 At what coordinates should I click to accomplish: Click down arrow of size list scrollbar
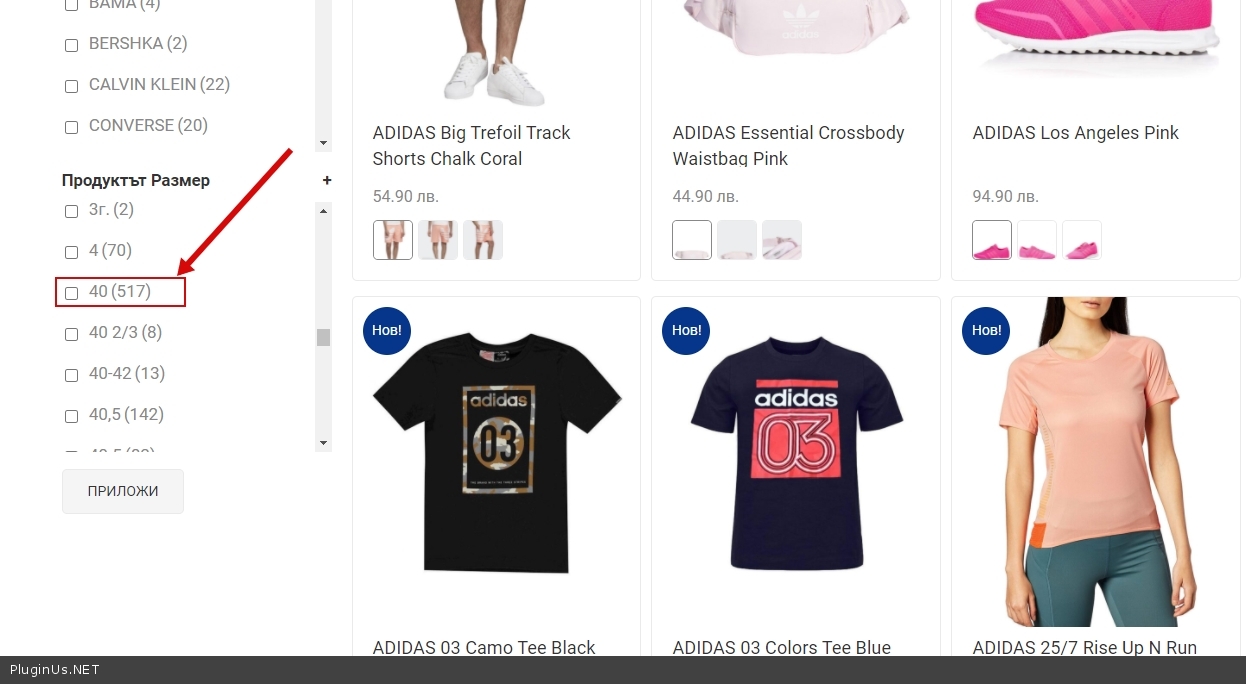323,443
